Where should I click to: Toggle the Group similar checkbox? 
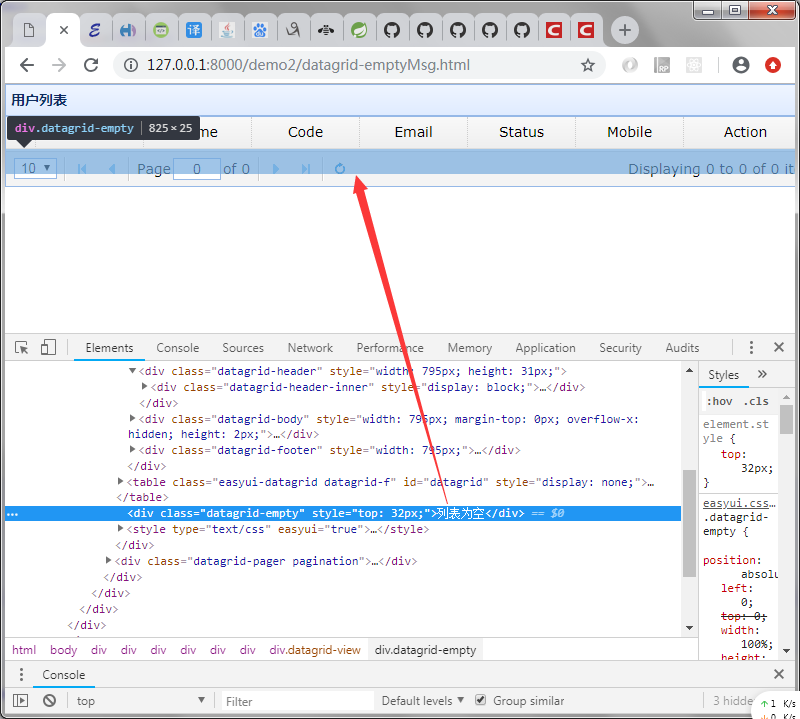click(x=480, y=700)
